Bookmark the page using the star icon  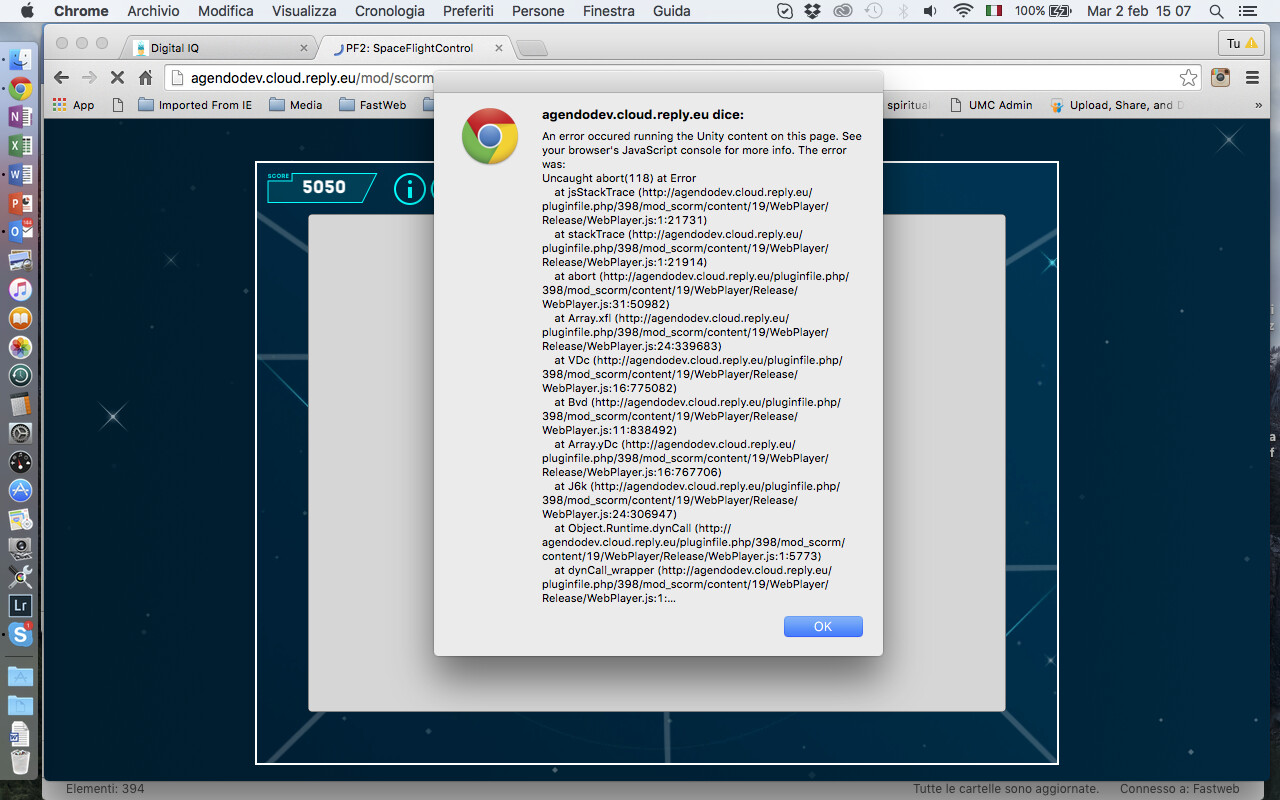1187,76
